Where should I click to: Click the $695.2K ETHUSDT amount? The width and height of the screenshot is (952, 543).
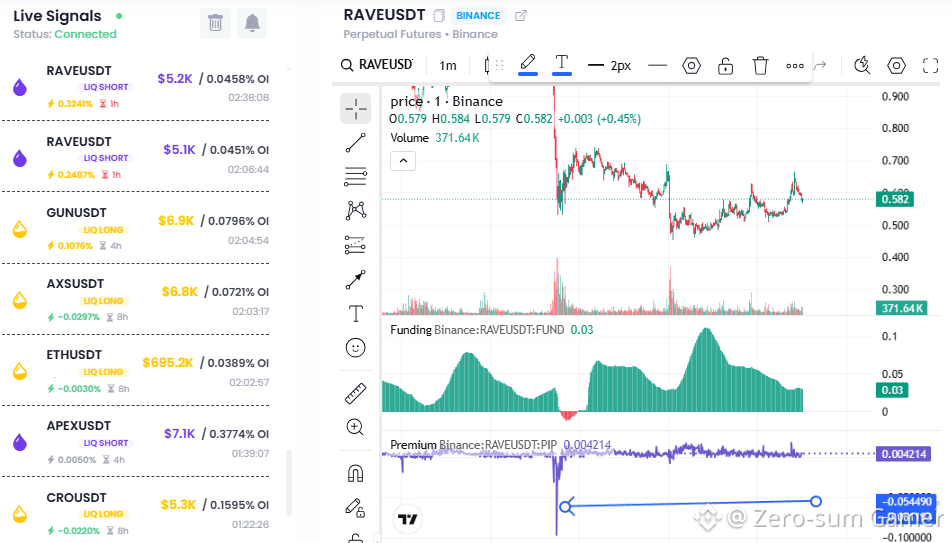pos(168,363)
